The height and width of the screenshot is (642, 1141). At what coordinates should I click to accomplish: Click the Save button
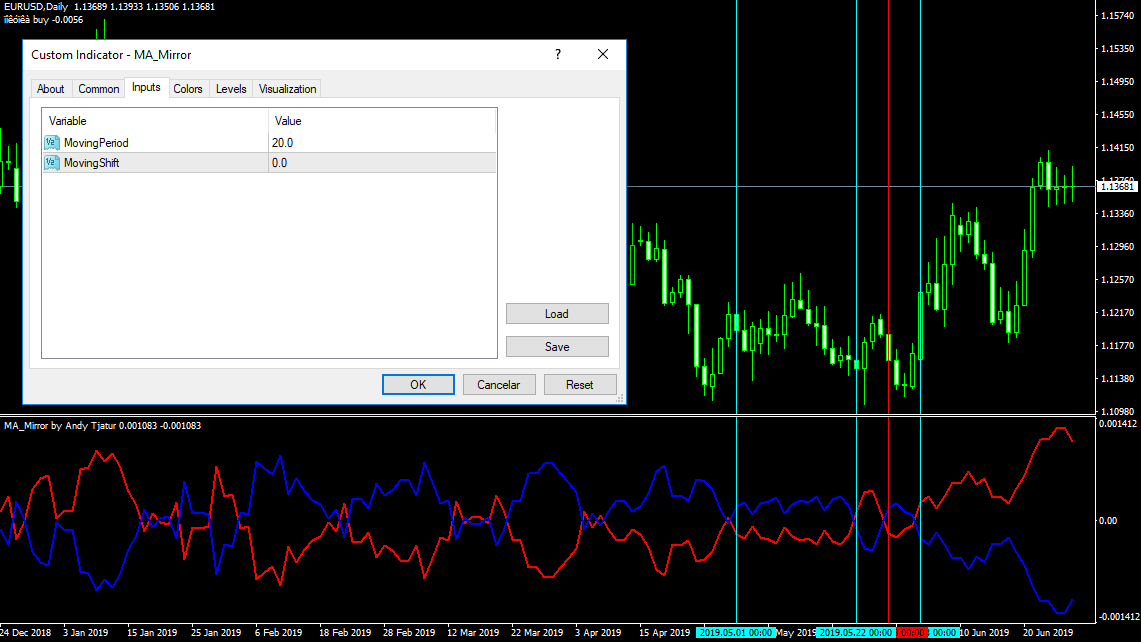(x=557, y=346)
